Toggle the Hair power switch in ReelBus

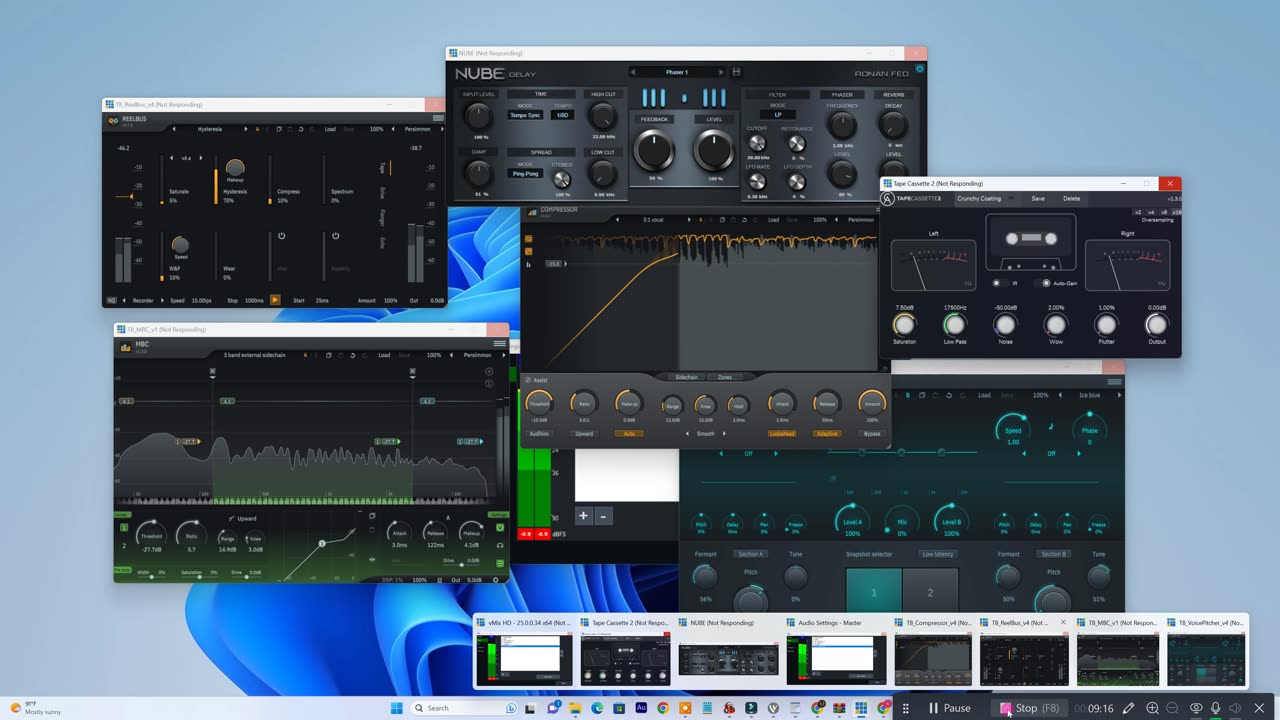[282, 236]
